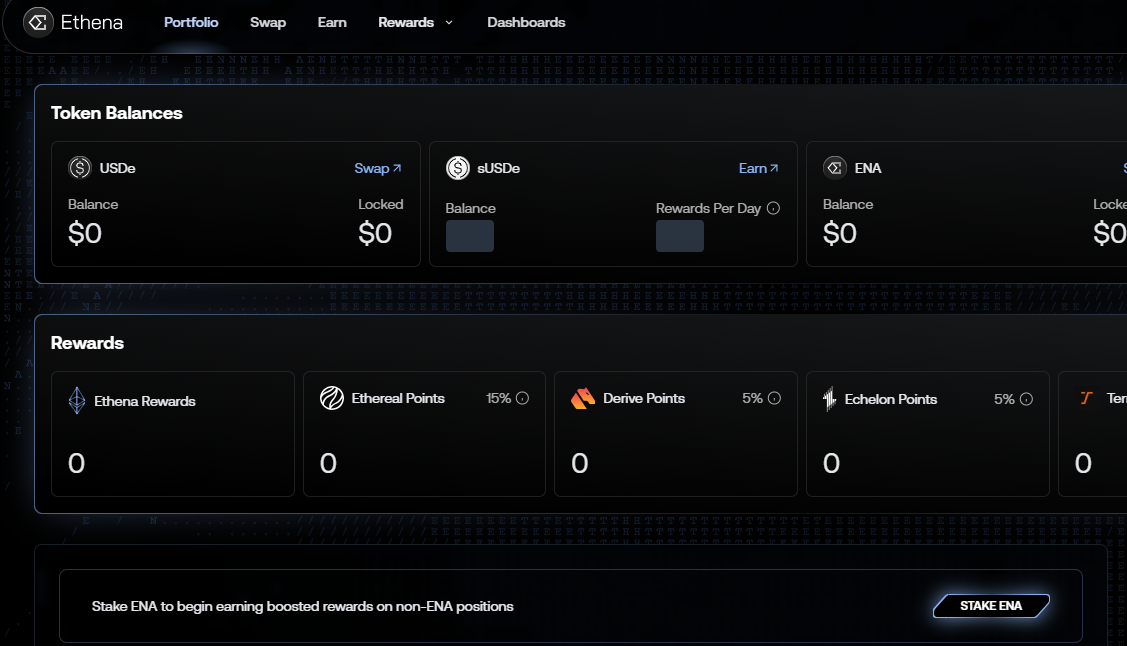The image size is (1127, 646).
Task: Open the Portfolio tab
Action: coord(191,22)
